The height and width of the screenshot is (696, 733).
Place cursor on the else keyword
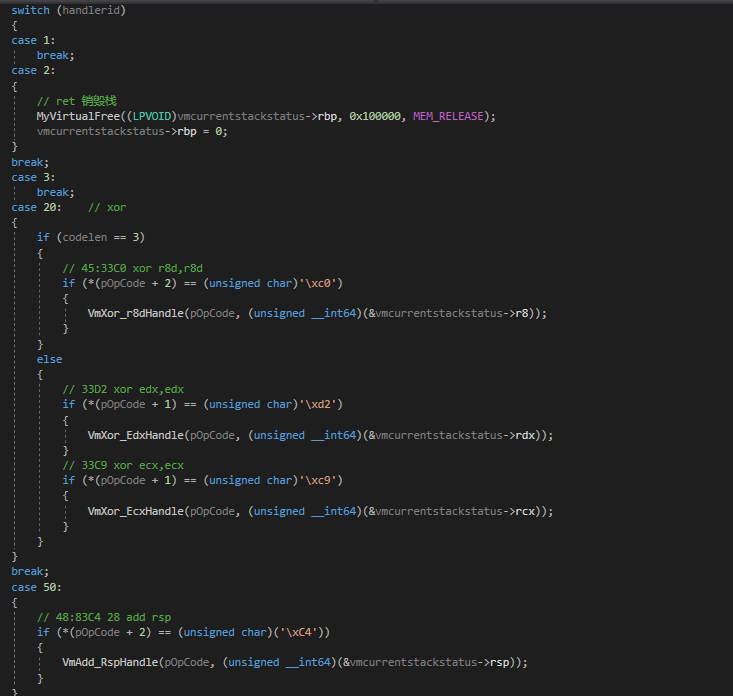(49, 359)
